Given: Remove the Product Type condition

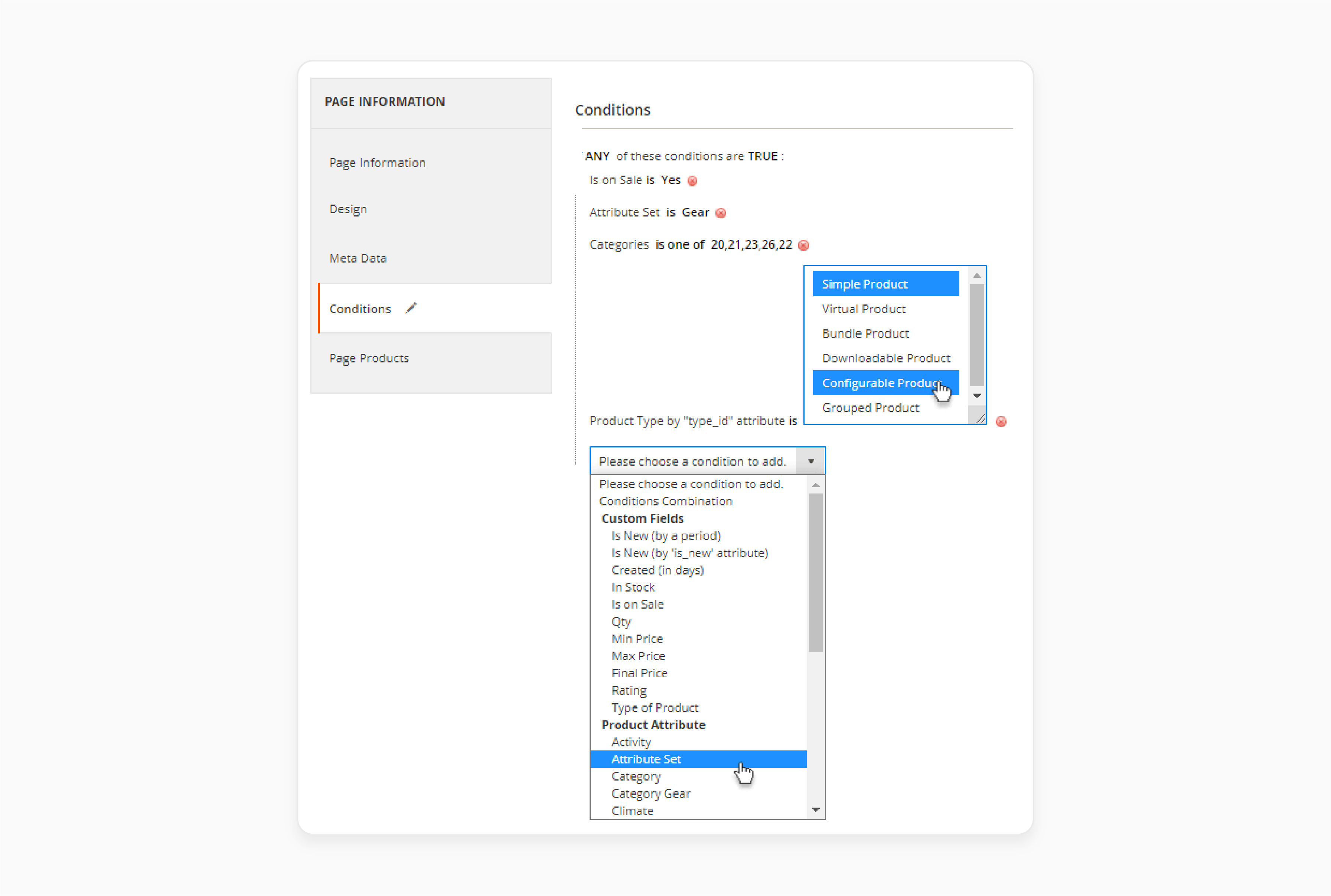Looking at the screenshot, I should (x=1001, y=422).
